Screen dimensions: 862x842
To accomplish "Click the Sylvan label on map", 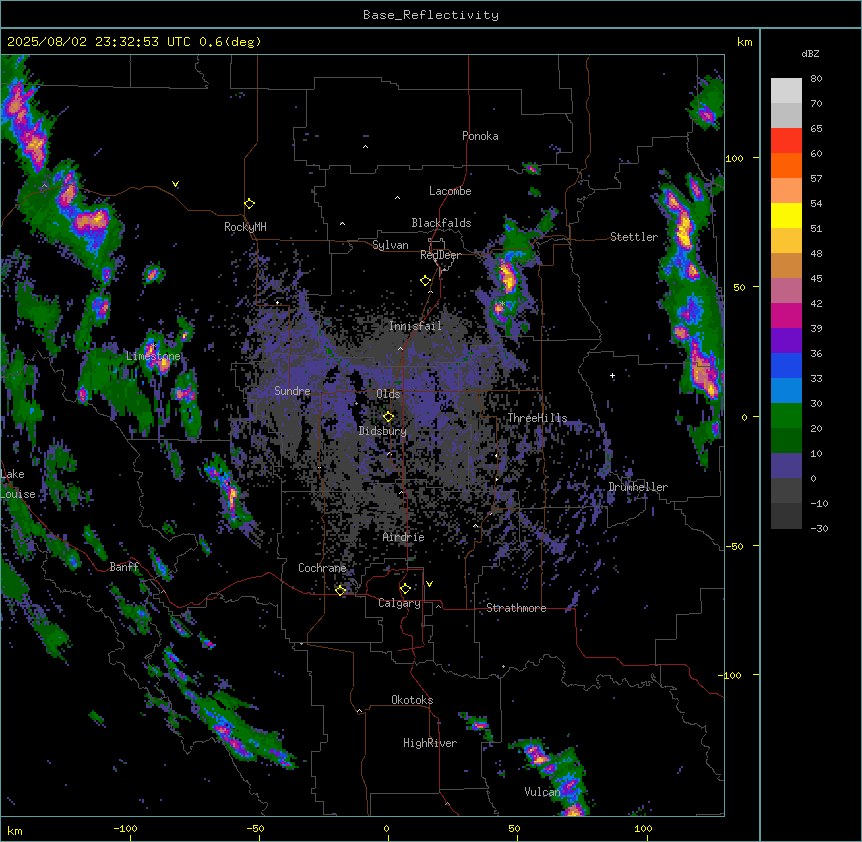I will [x=390, y=245].
